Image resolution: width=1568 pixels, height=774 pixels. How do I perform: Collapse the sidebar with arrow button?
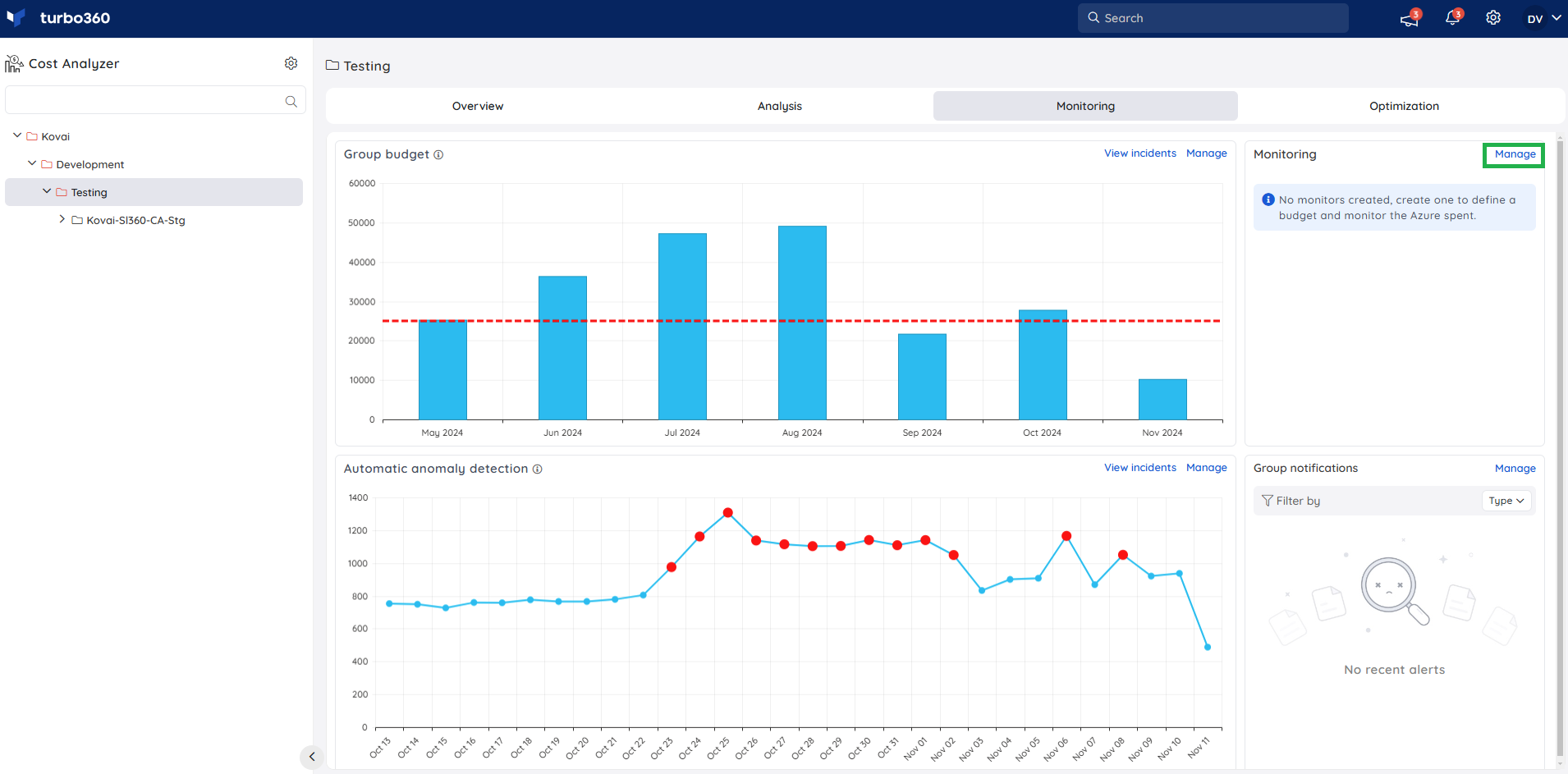tap(311, 757)
